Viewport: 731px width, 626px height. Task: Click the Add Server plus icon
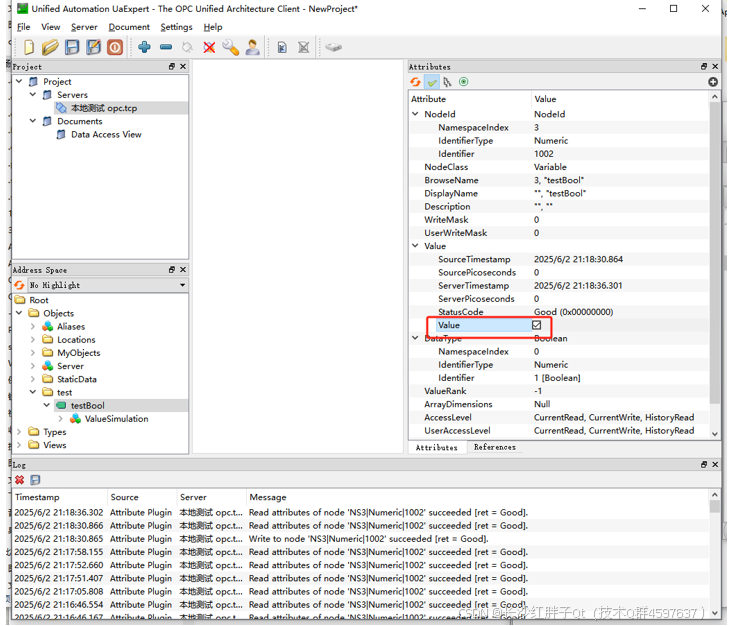(145, 47)
